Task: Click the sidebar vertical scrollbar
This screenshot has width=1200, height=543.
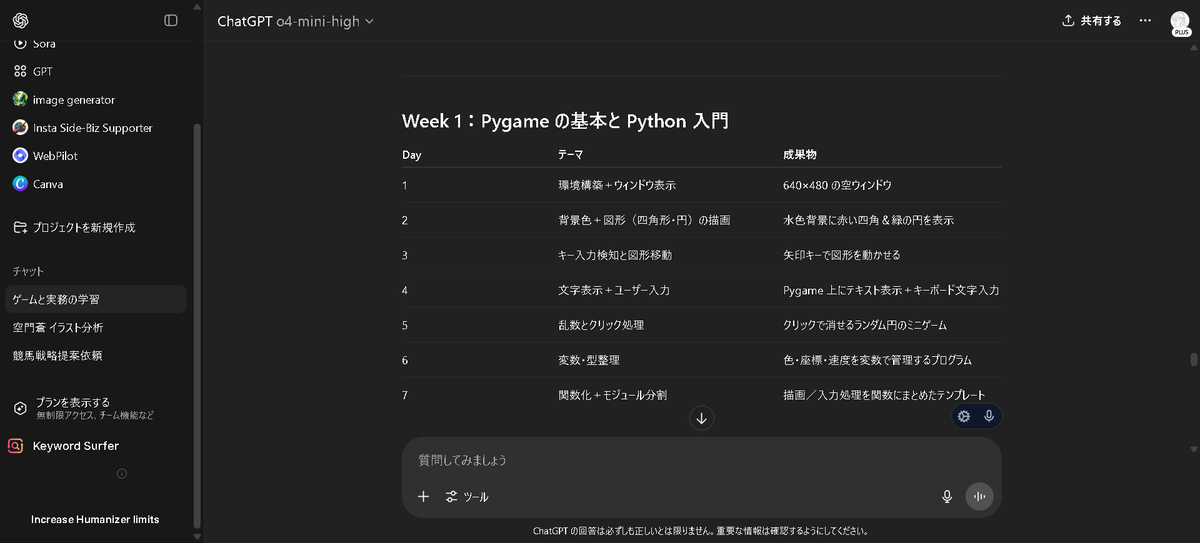Action: click(197, 326)
